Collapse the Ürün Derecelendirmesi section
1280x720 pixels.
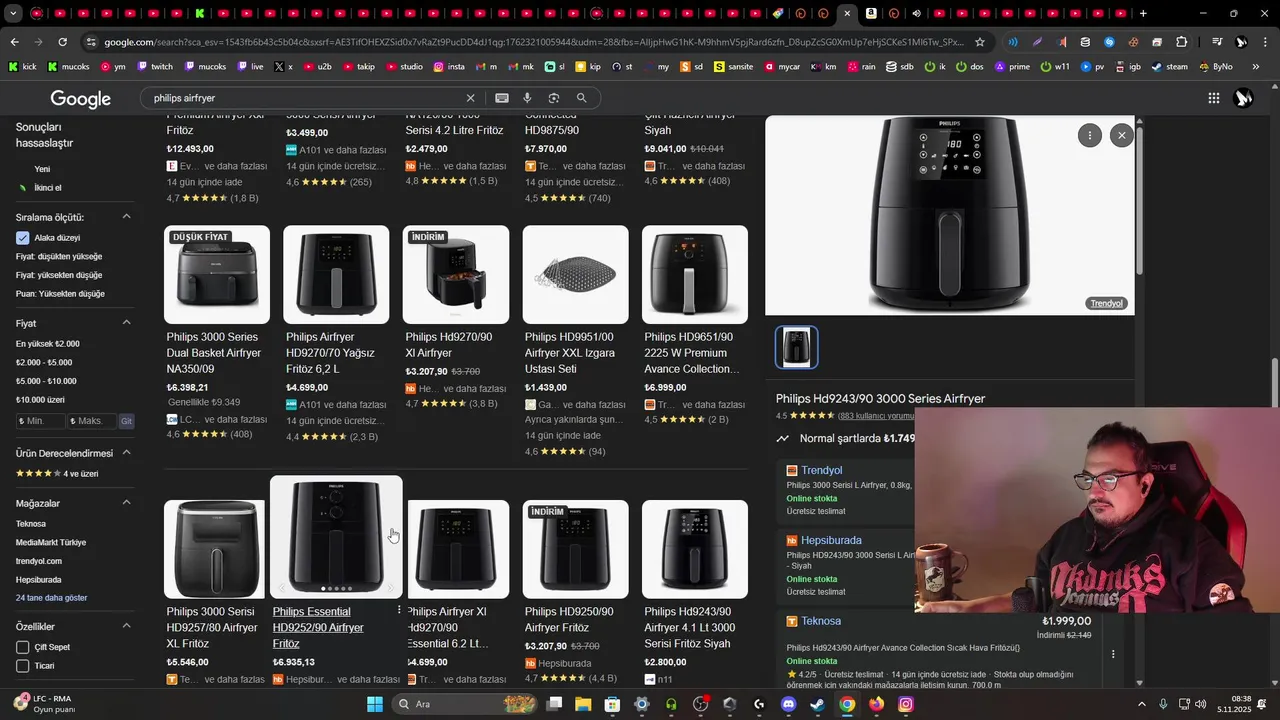[x=127, y=453]
